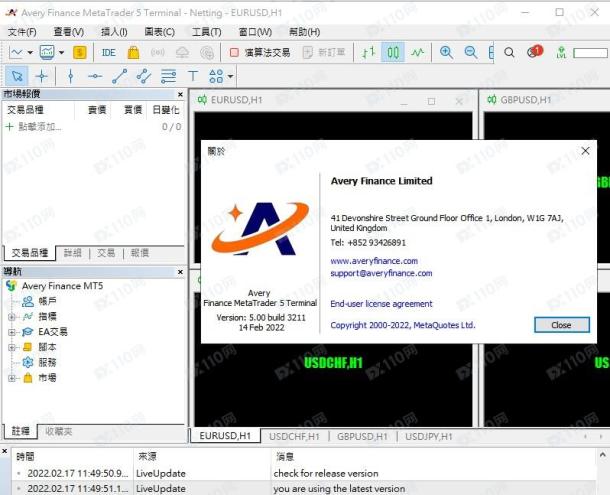Open the 圖表(C) menu
This screenshot has height=495, width=610.
pos(160,32)
